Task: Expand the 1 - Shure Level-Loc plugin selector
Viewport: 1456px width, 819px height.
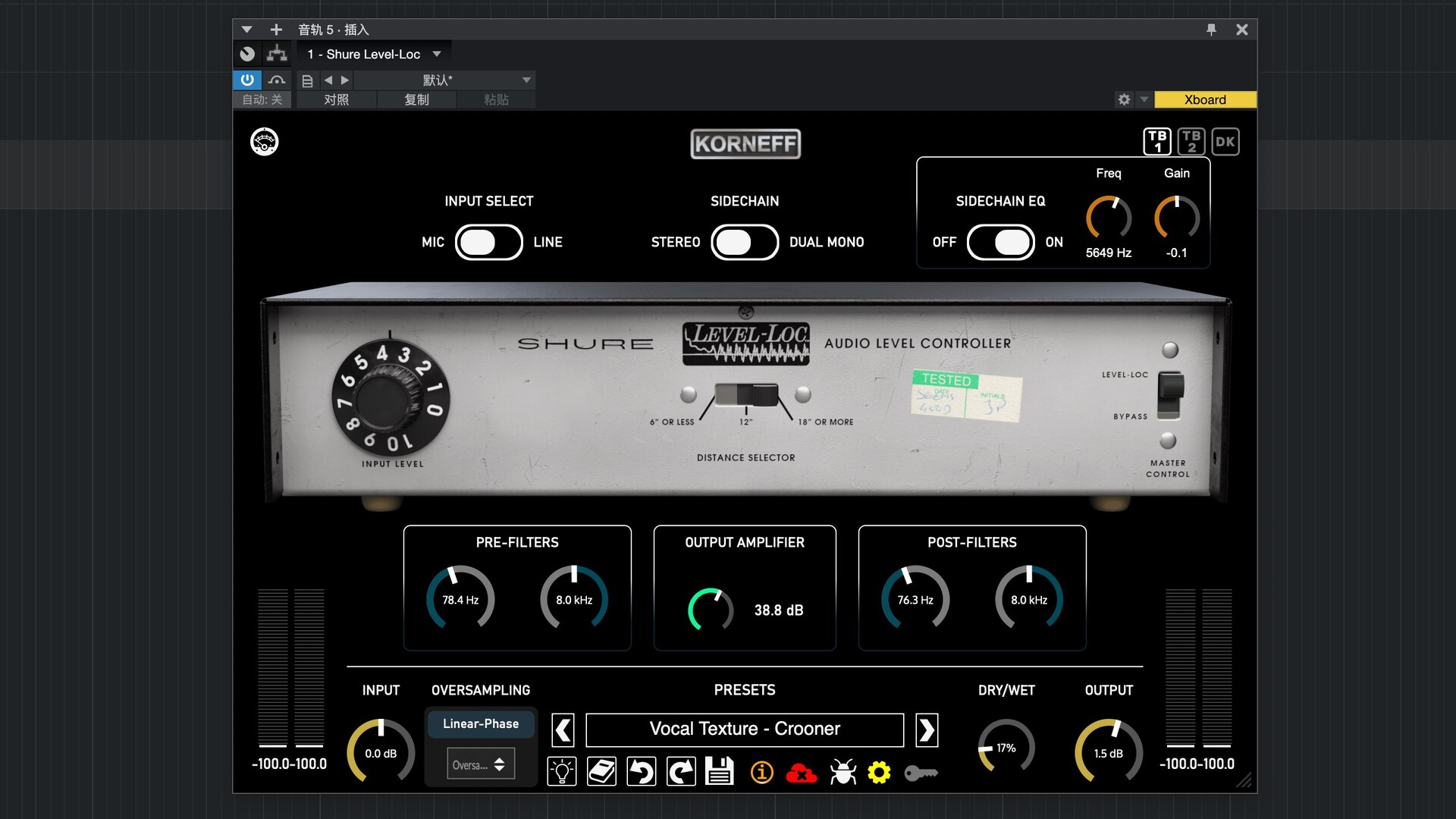Action: click(437, 54)
